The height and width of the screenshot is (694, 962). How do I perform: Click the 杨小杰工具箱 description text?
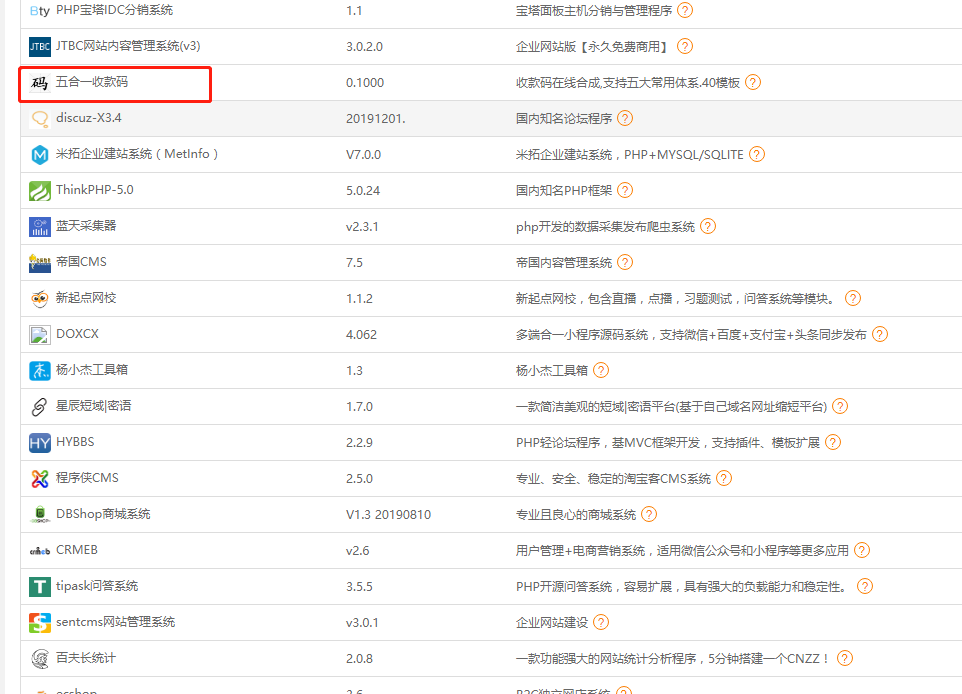pos(552,371)
